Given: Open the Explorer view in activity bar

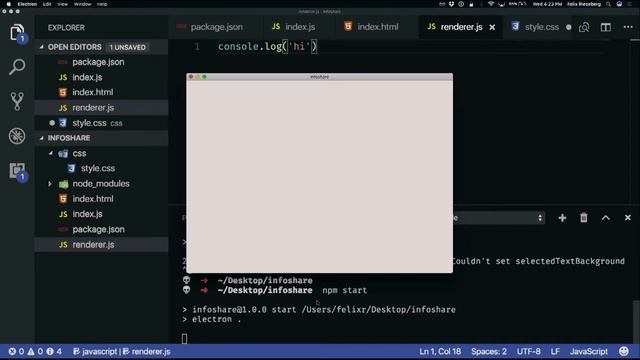Looking at the screenshot, I should click(17, 32).
